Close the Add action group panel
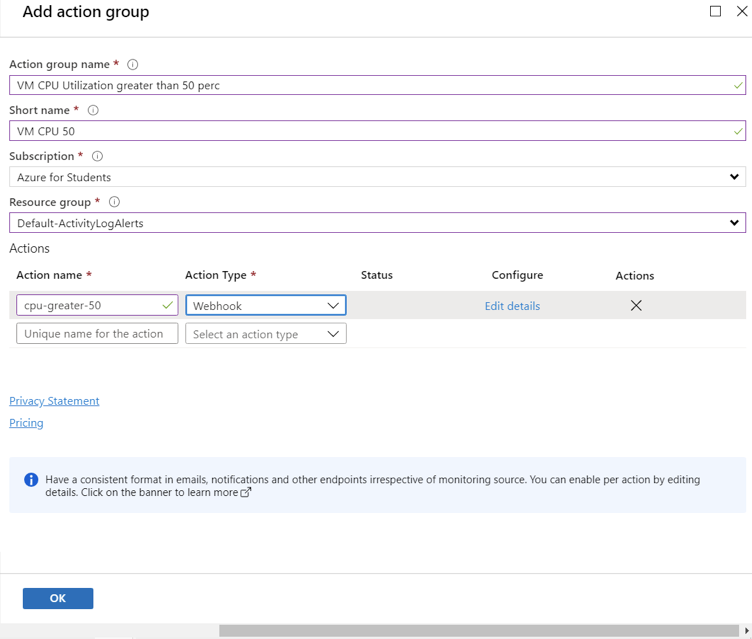Viewport: 752px width, 639px height. pyautogui.click(x=742, y=11)
